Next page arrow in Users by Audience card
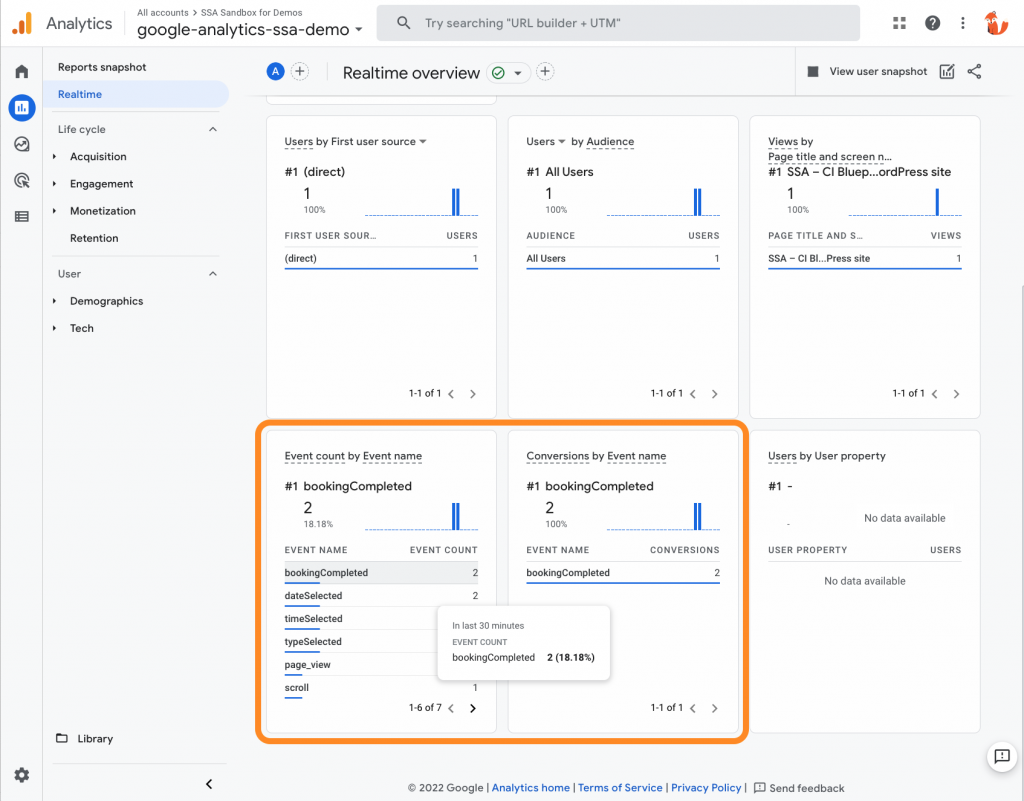Image resolution: width=1024 pixels, height=801 pixels. 714,394
